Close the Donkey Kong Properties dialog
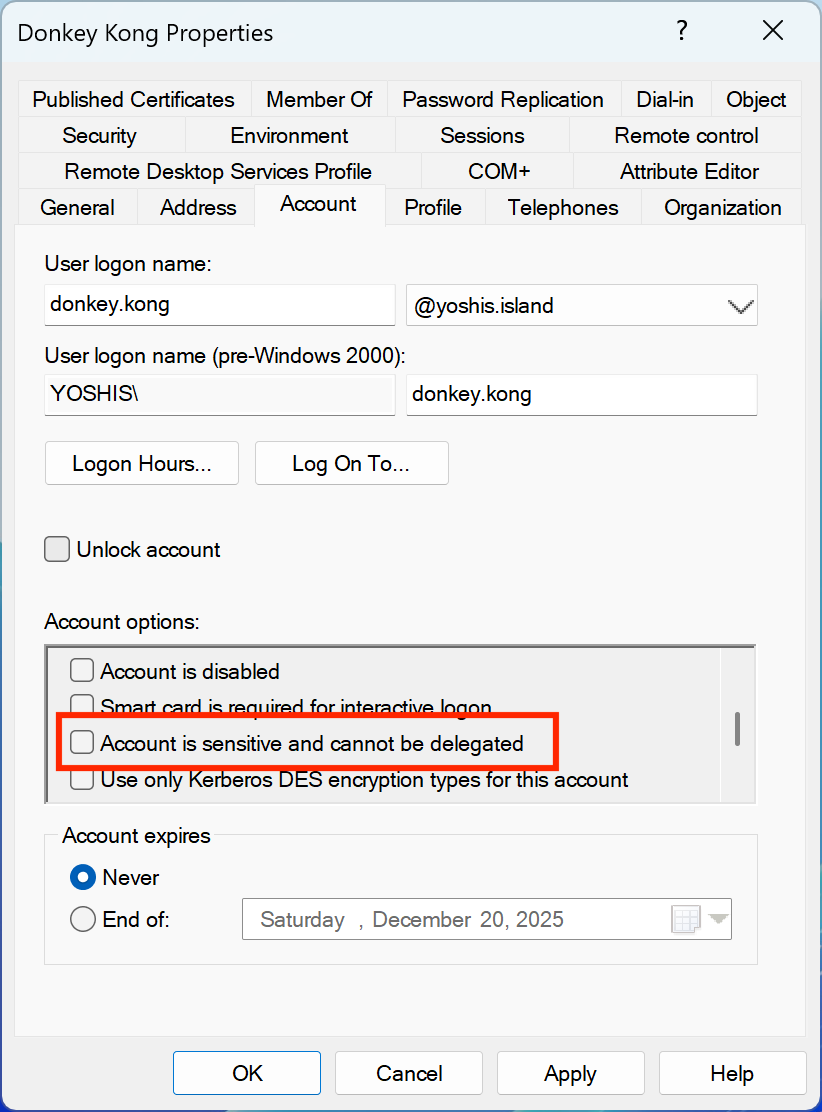 pos(772,31)
